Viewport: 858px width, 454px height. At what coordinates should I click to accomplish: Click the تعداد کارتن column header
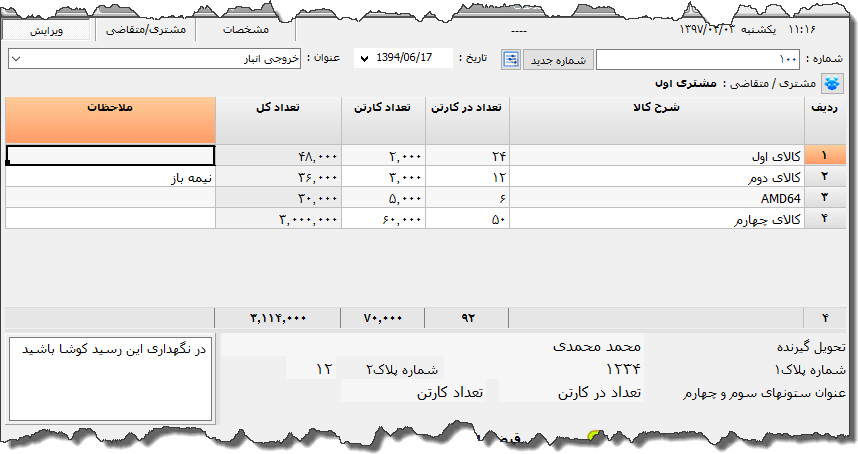[x=383, y=120]
